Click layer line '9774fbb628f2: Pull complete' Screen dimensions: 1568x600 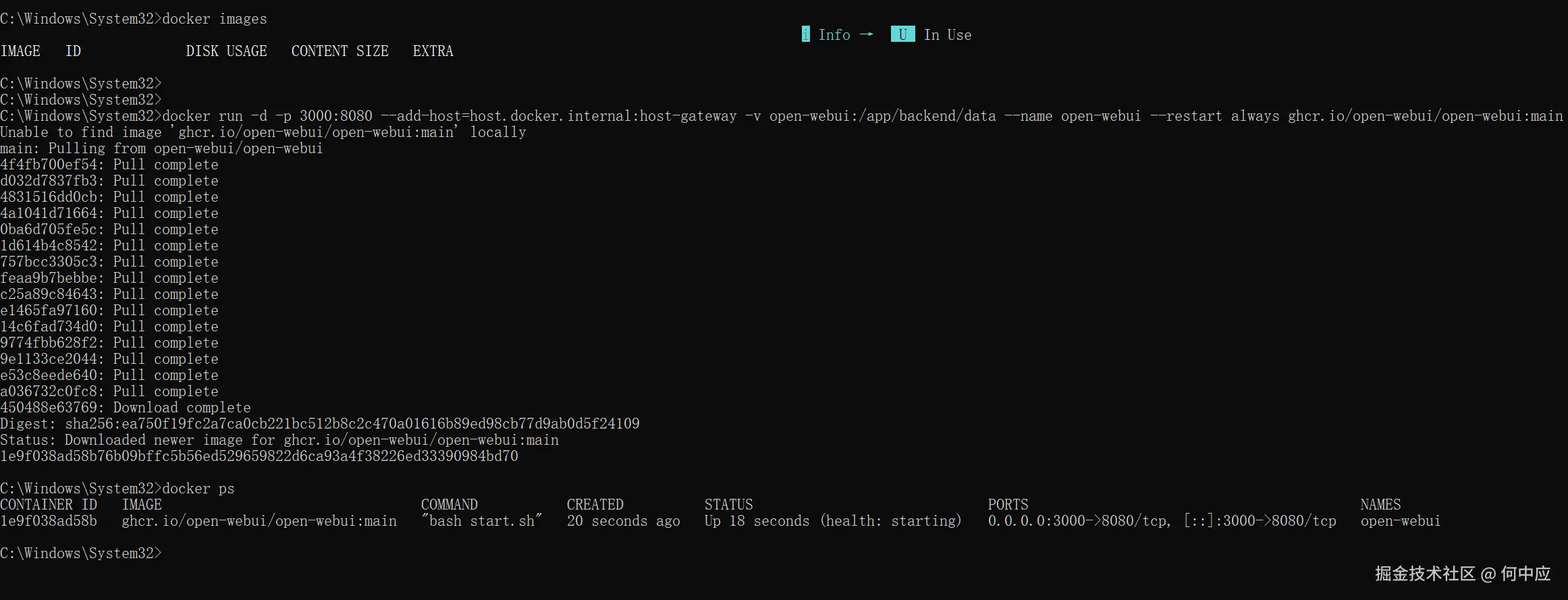click(x=109, y=343)
